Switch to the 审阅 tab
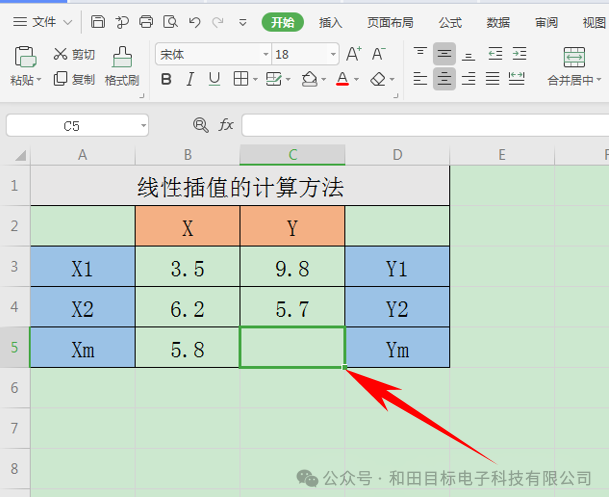This screenshot has width=611, height=502. (x=546, y=23)
